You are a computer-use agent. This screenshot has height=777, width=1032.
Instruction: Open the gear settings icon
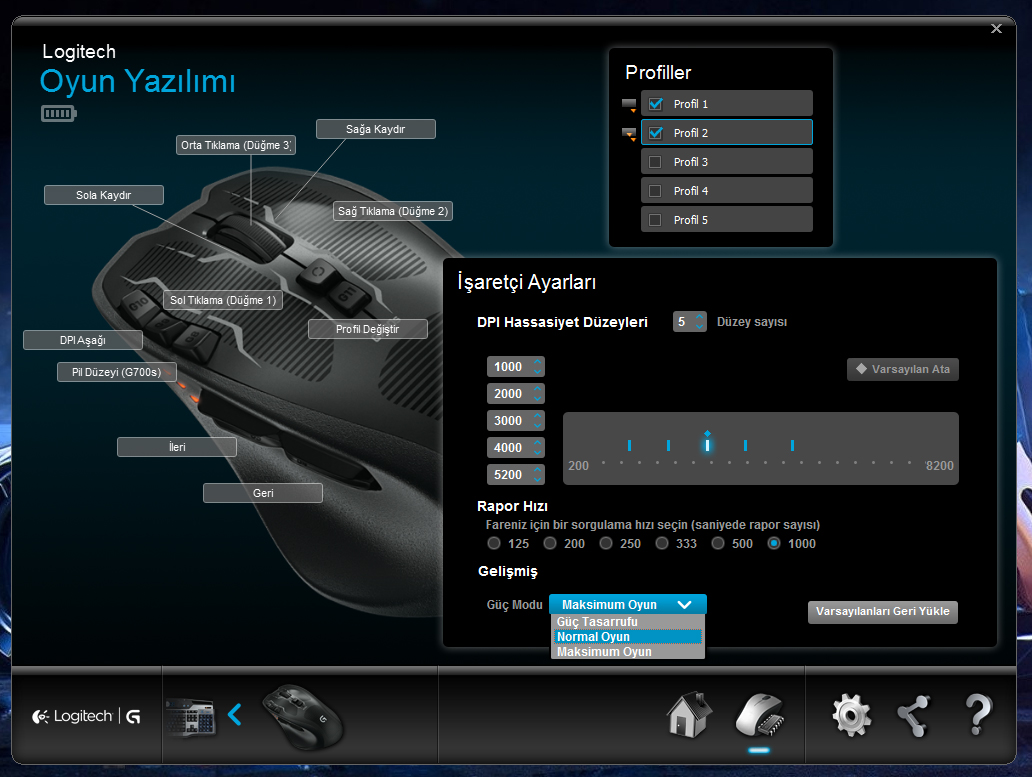coord(851,715)
